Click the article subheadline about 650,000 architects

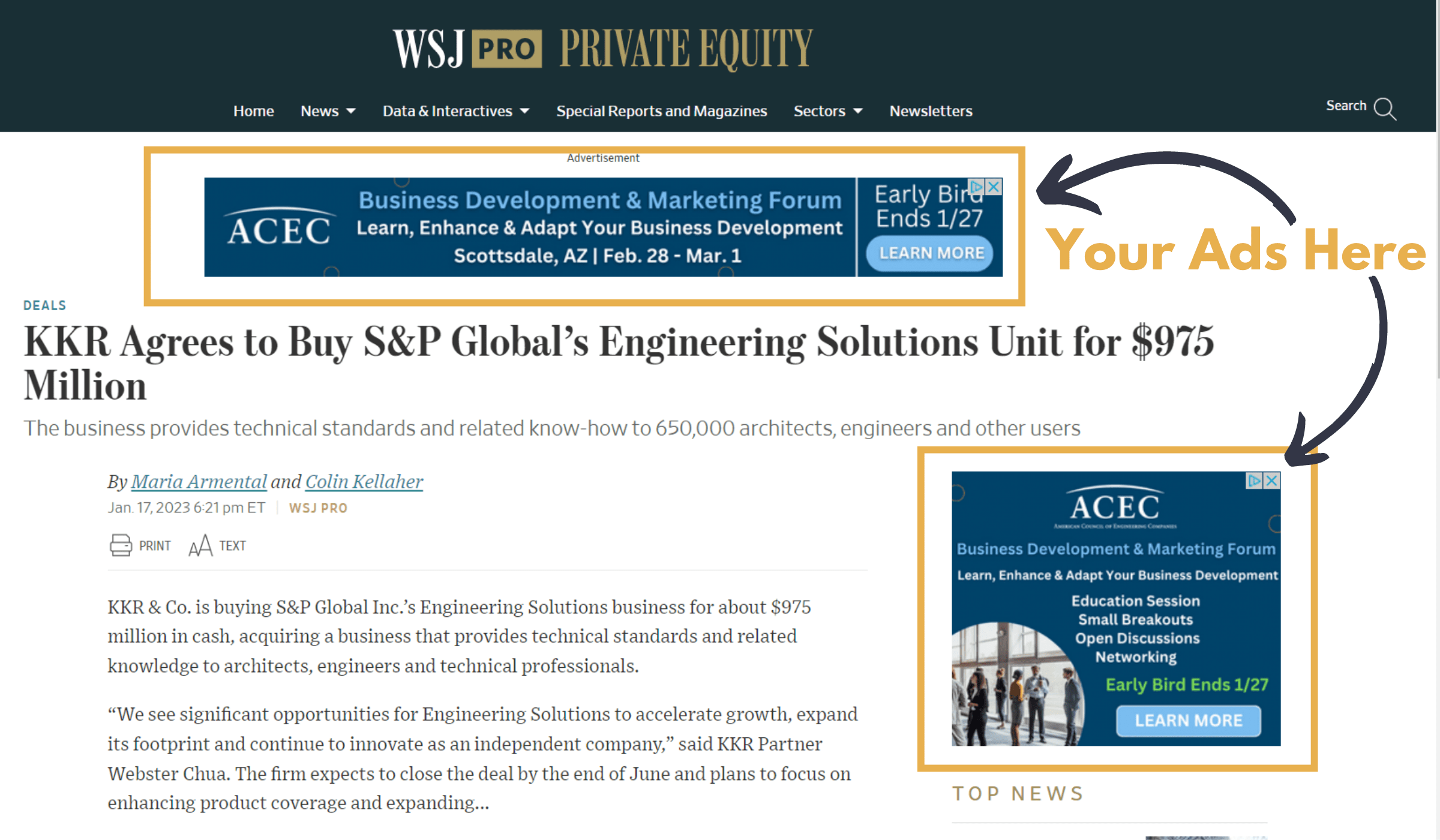(552, 428)
